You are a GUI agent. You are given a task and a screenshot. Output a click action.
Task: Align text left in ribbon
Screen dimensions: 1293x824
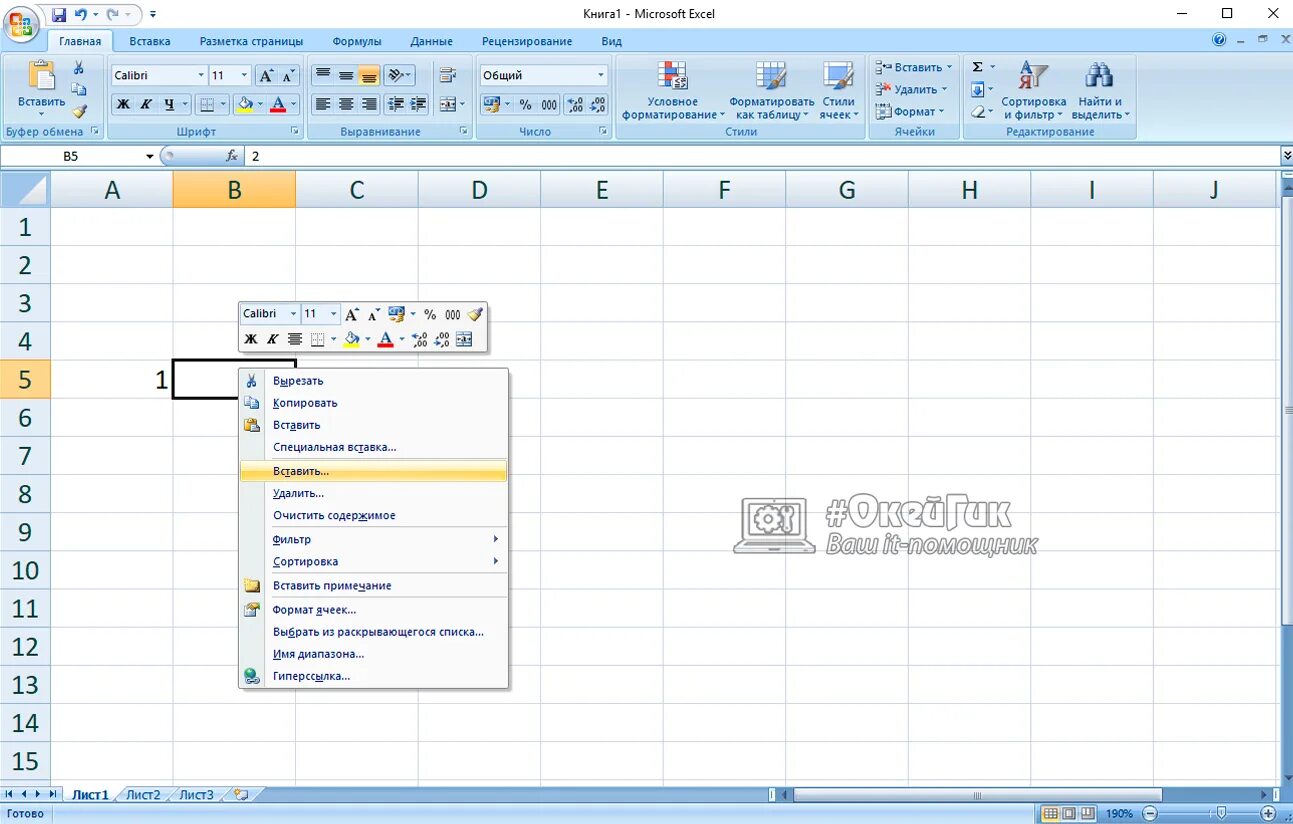[x=323, y=104]
